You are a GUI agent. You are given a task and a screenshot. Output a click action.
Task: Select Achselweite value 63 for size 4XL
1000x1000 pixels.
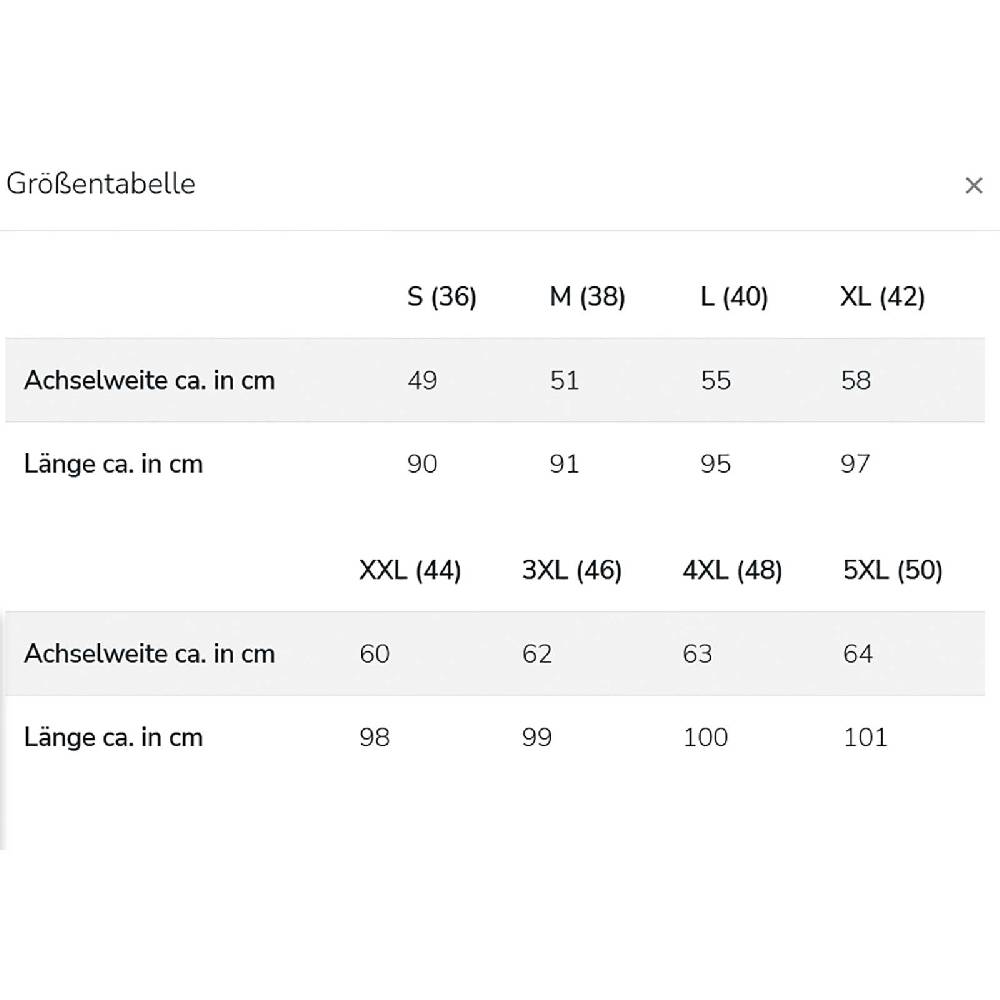coord(697,654)
